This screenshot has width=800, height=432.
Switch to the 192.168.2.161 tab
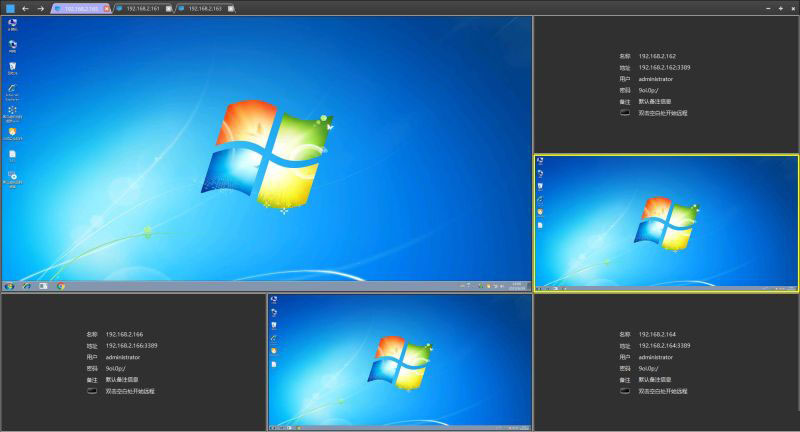click(x=143, y=8)
